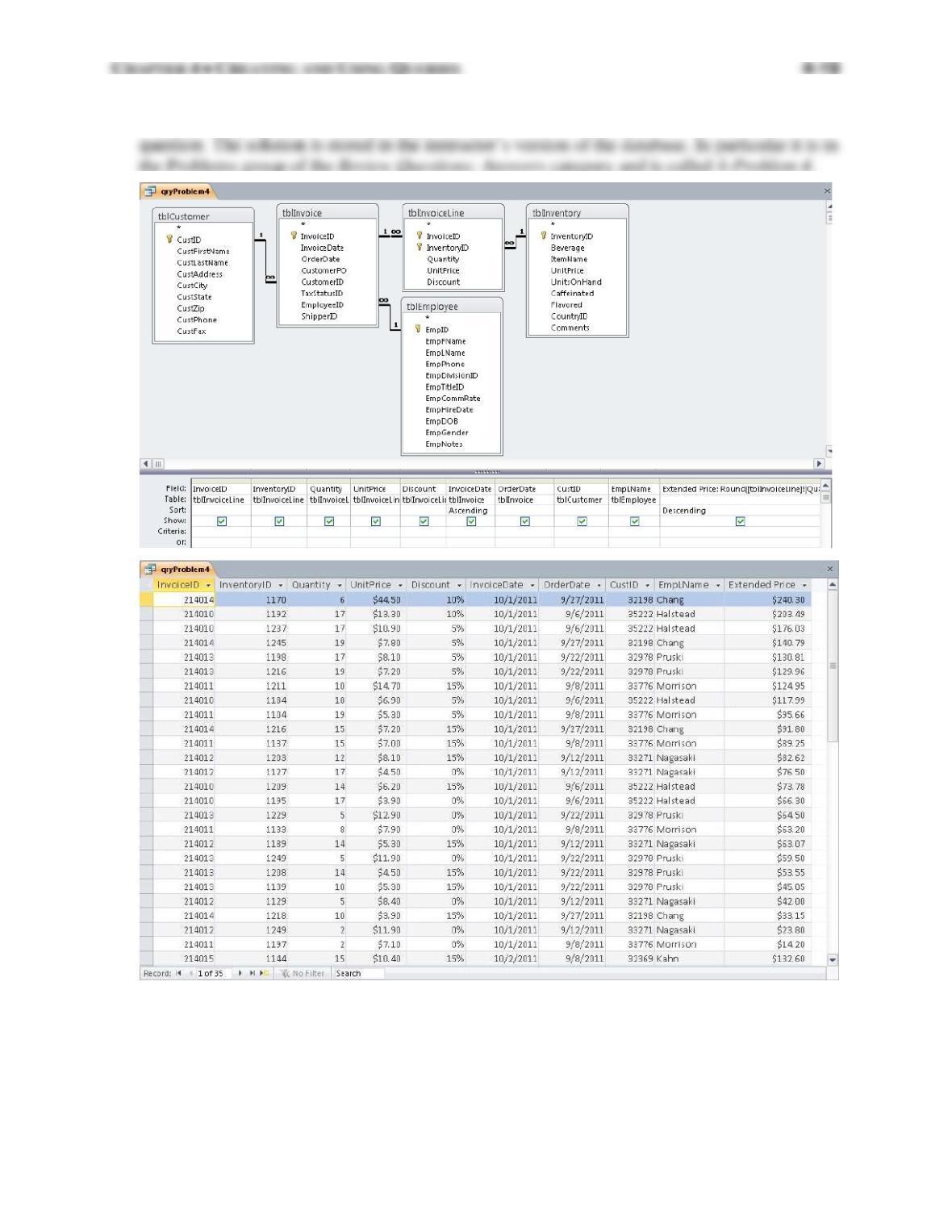Image resolution: width=952 pixels, height=1232 pixels.
Task: Uncheck Show for OrderDate field
Action: coord(524,521)
